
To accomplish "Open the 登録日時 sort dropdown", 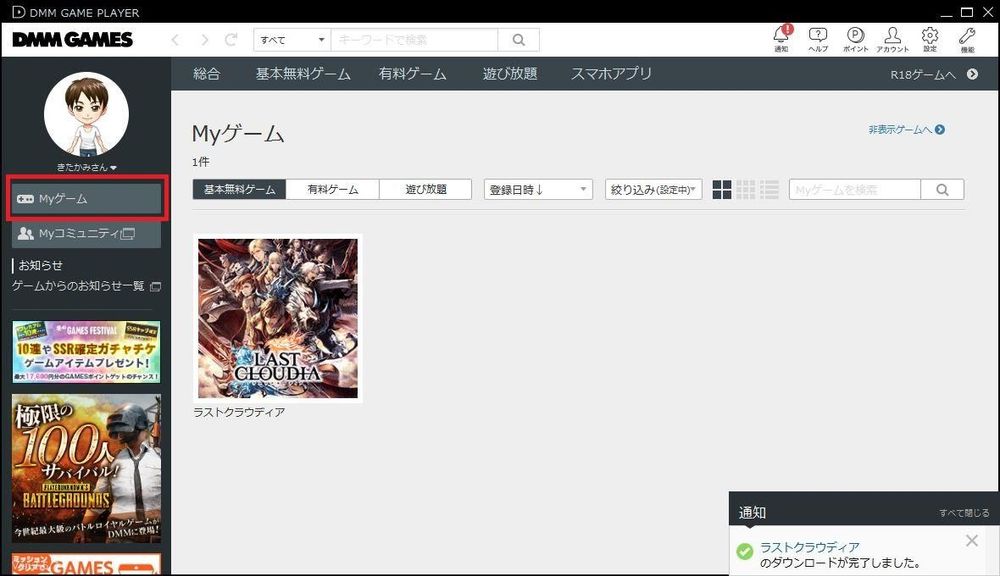I will pos(538,189).
